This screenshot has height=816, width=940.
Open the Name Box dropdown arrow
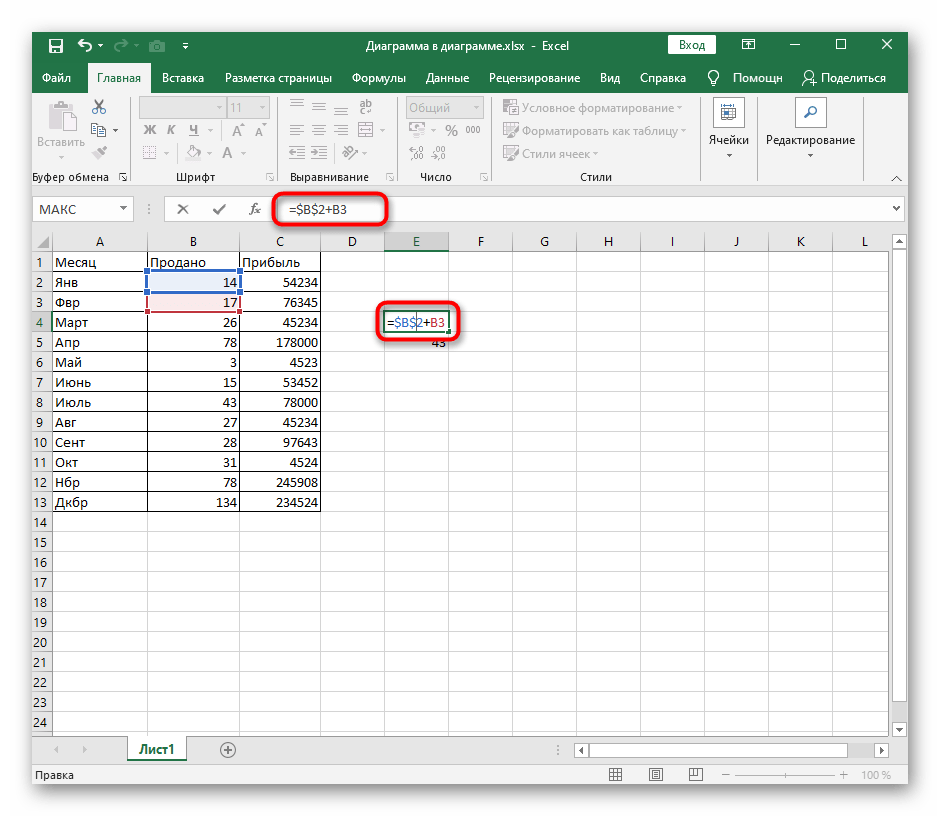point(124,209)
